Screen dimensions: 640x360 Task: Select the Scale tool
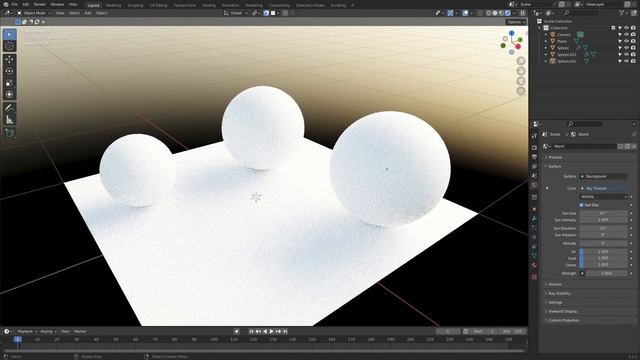pyautogui.click(x=9, y=83)
